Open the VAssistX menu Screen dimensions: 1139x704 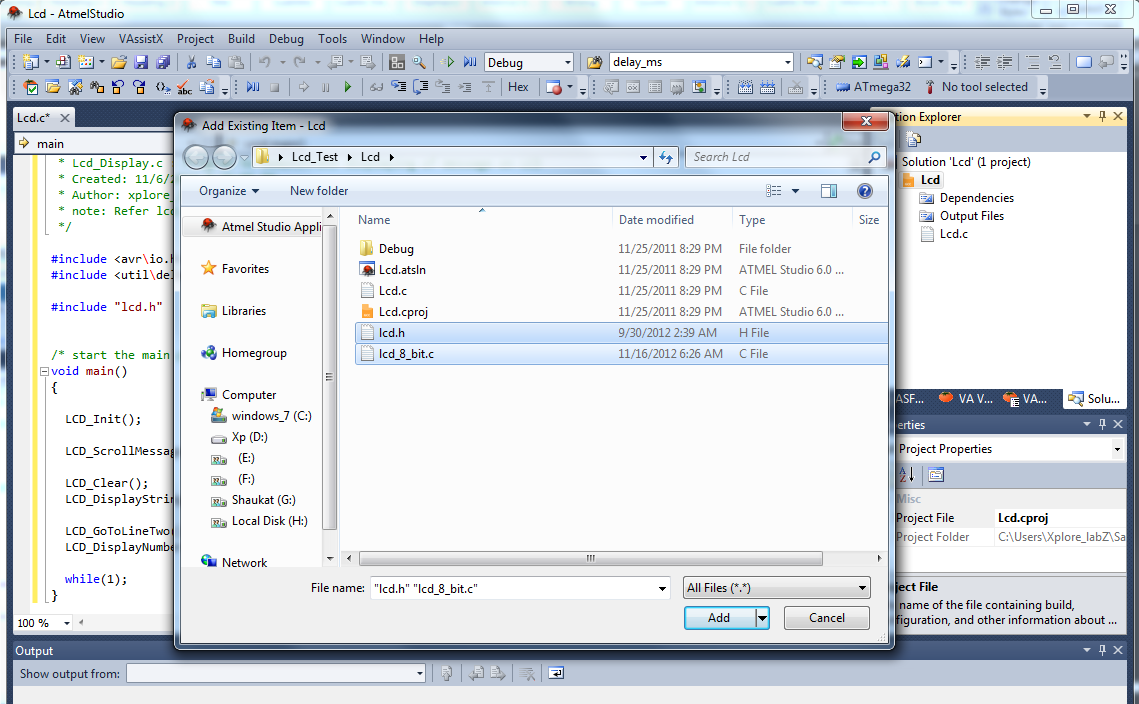click(141, 39)
